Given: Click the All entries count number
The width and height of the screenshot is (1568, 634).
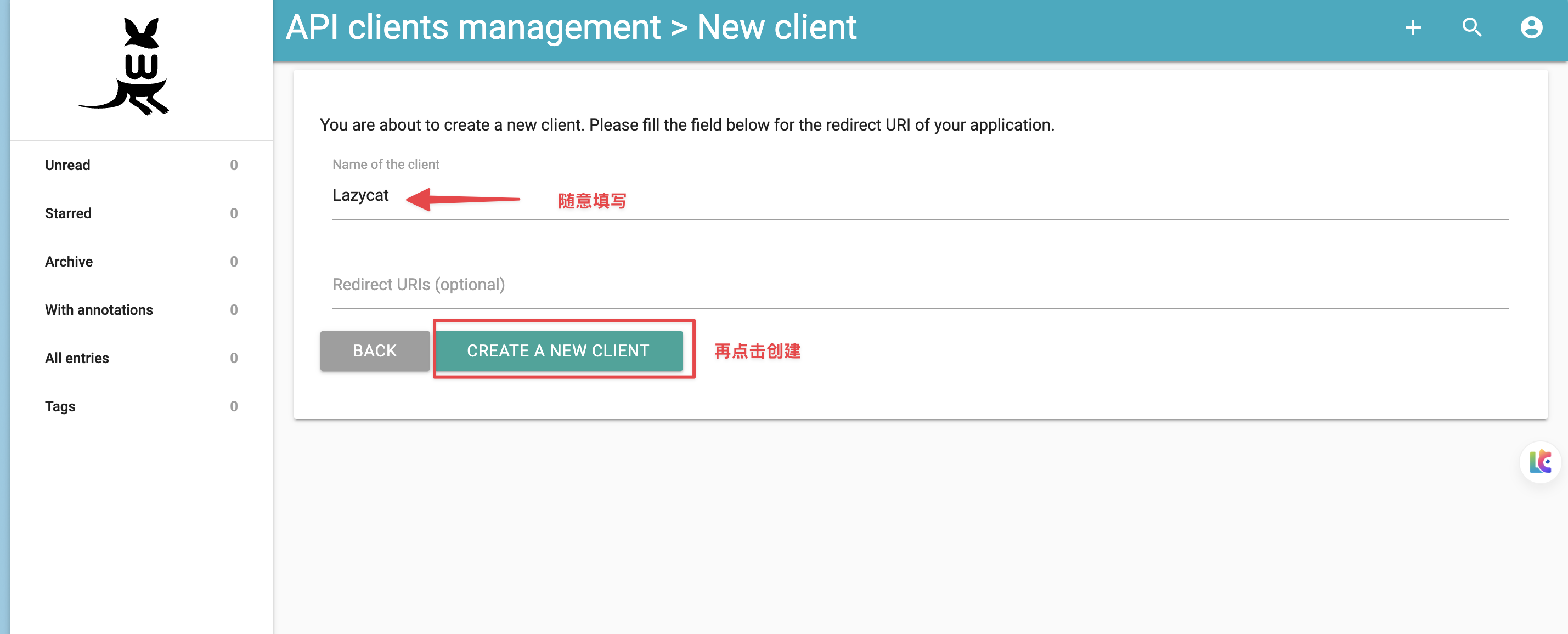Looking at the screenshot, I should click(234, 358).
